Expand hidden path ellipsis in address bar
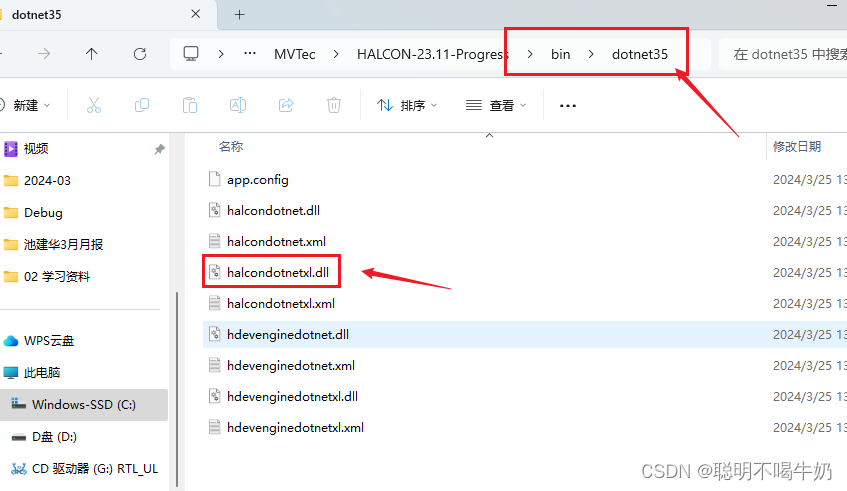The height and width of the screenshot is (491, 847). pos(250,53)
